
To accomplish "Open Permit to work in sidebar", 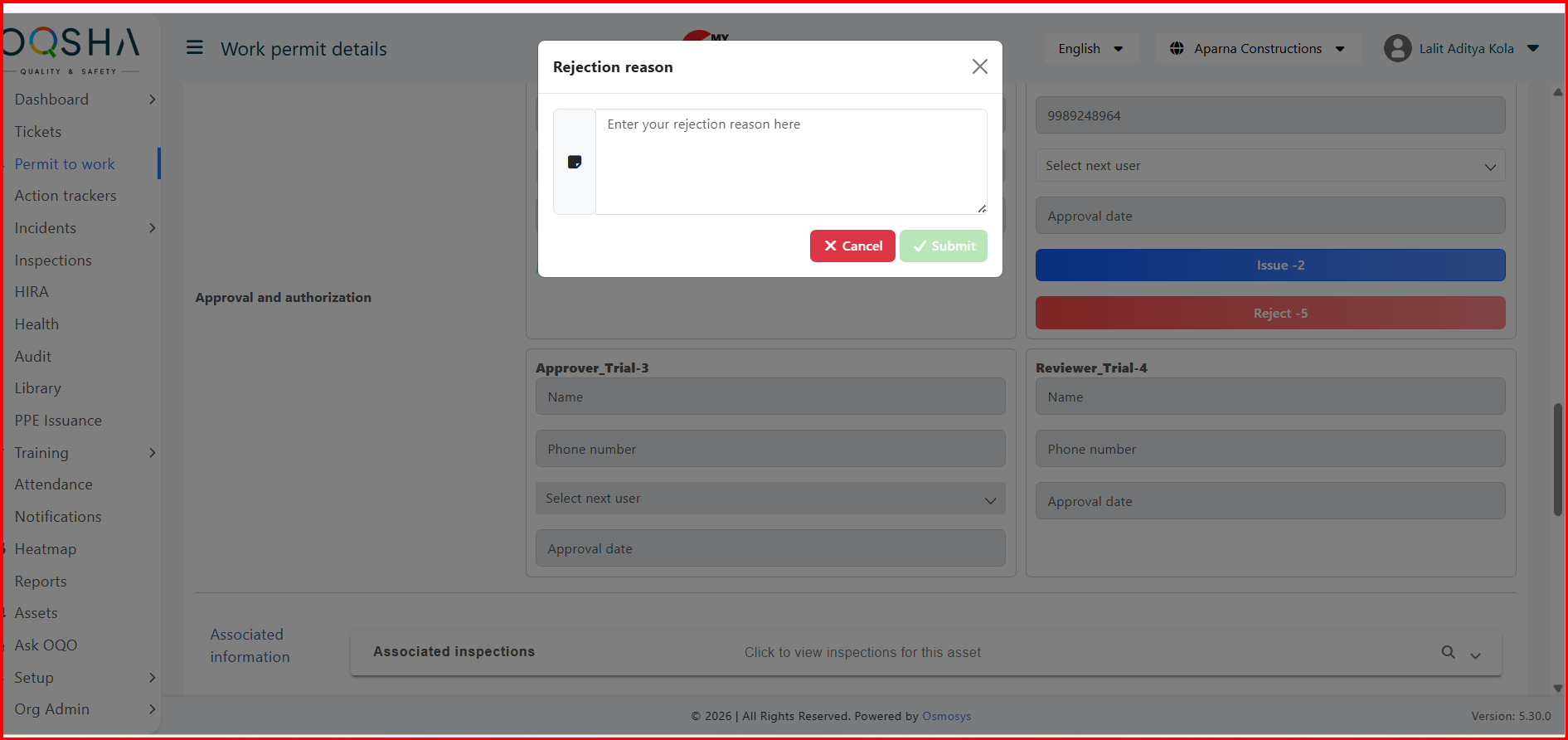I will tap(65, 164).
